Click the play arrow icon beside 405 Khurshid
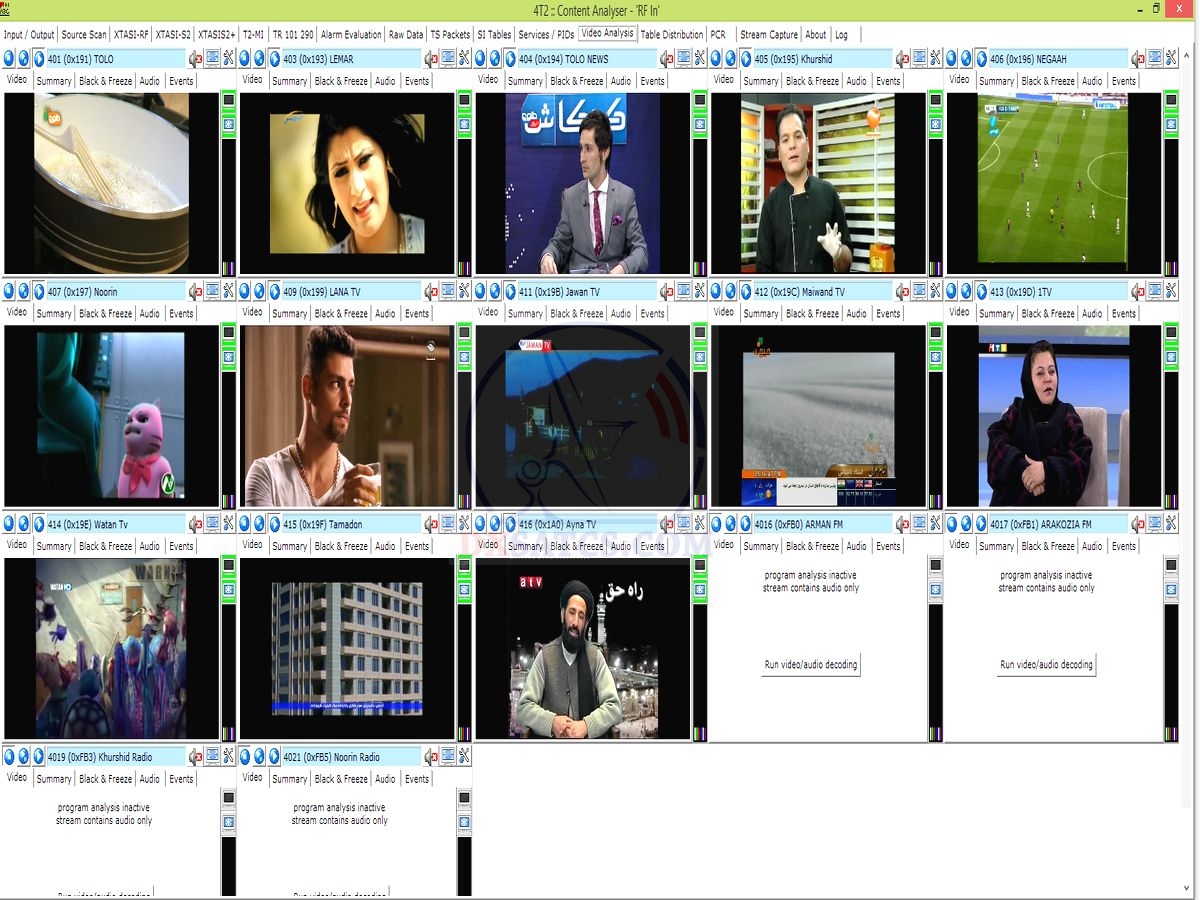The width and height of the screenshot is (1200, 900). pos(745,59)
